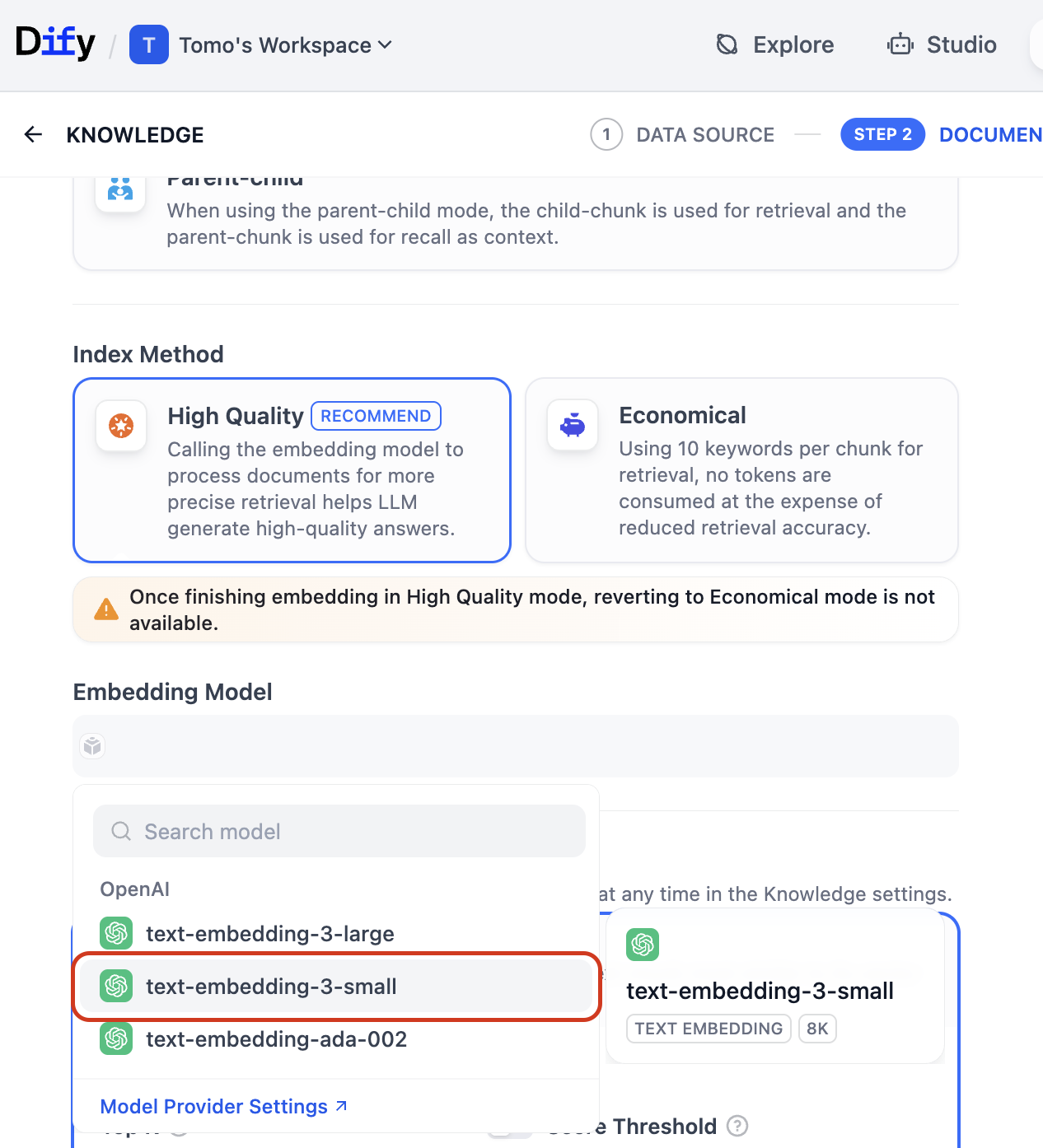The width and height of the screenshot is (1043, 1148).
Task: Click the step 1 circle for Data Source
Action: tap(606, 134)
